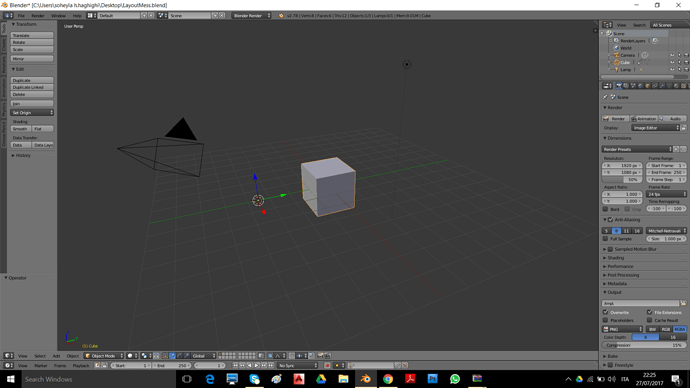Click the jump to start frame button
This screenshot has height=388, width=690.
tap(235, 365)
